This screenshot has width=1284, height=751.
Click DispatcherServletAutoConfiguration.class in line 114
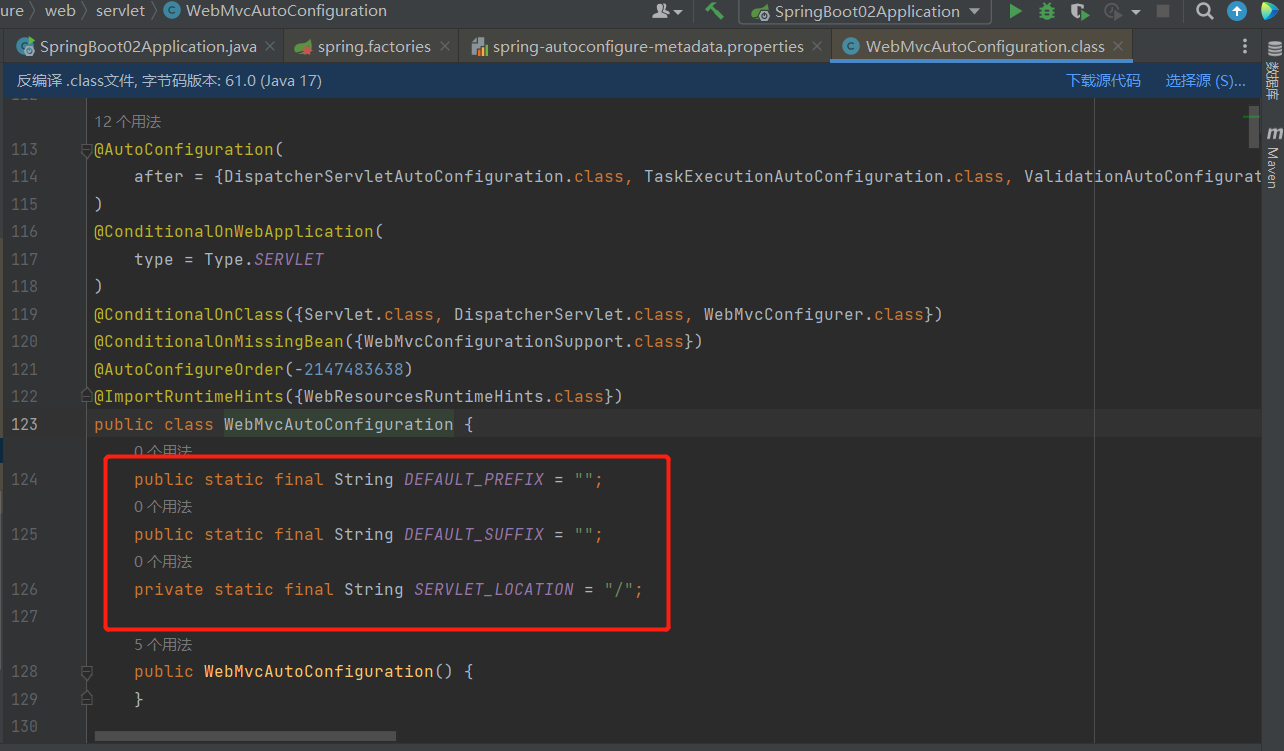click(x=424, y=176)
